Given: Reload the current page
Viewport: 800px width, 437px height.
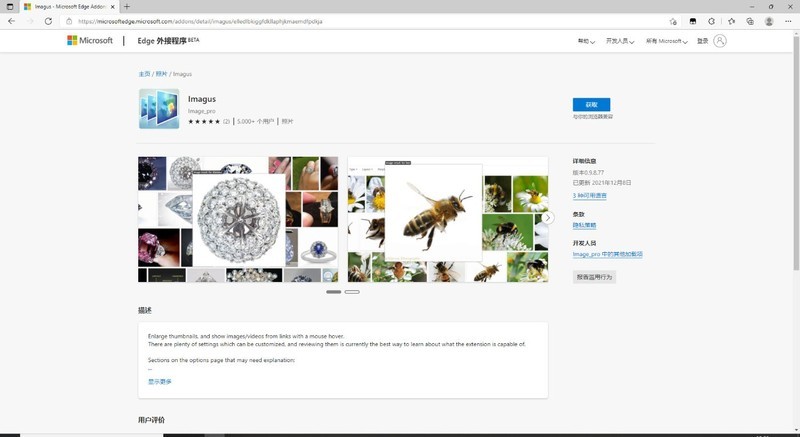Looking at the screenshot, I should tap(48, 21).
